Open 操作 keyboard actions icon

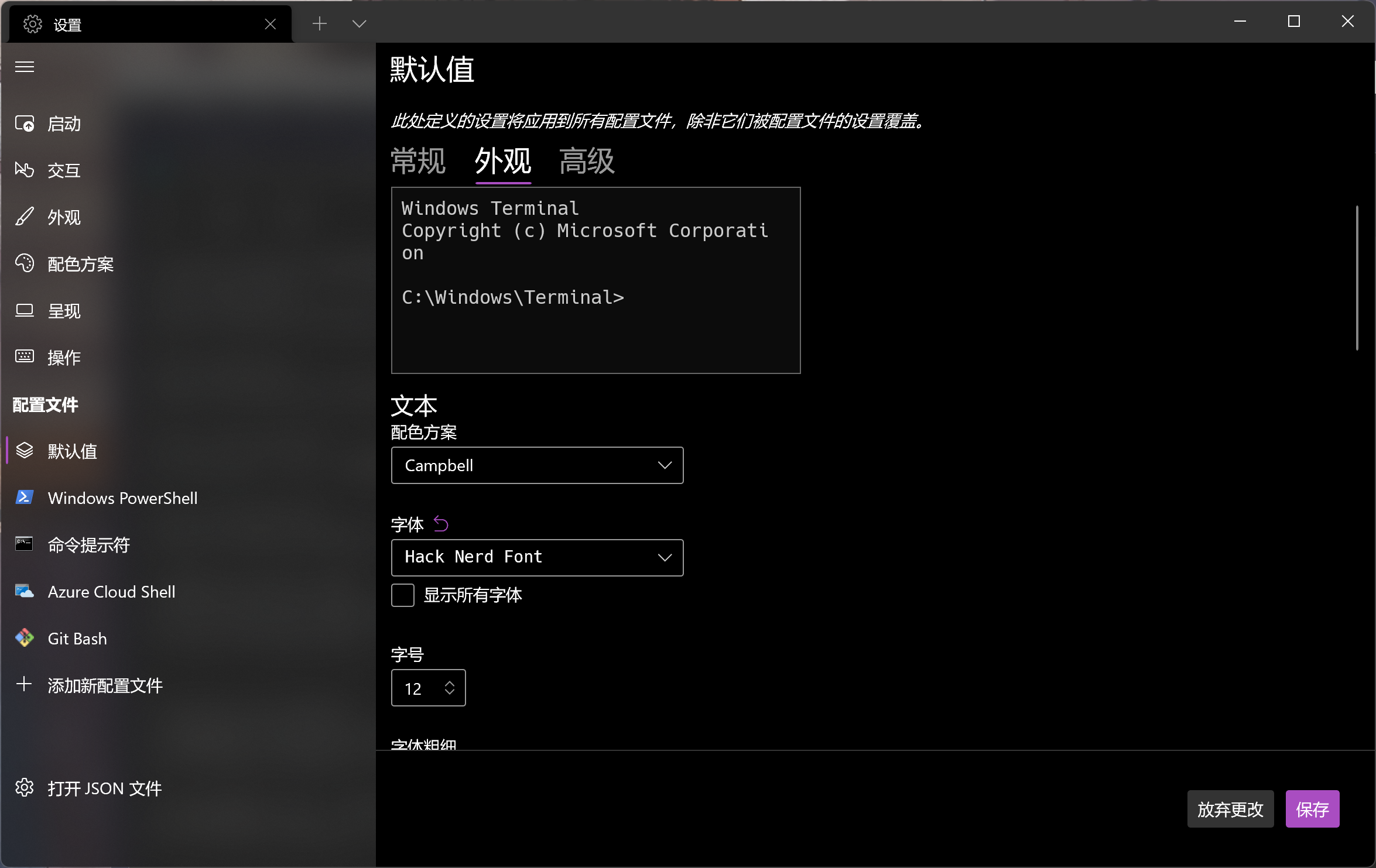25,356
